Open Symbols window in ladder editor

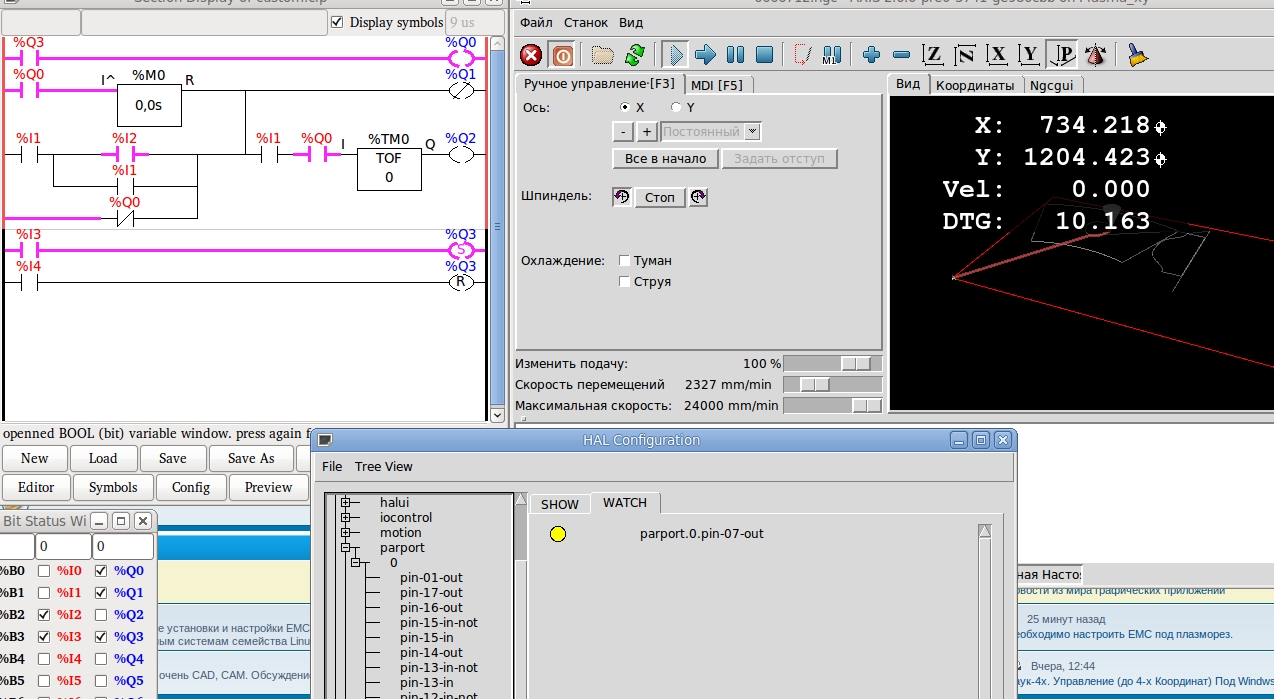click(x=113, y=488)
